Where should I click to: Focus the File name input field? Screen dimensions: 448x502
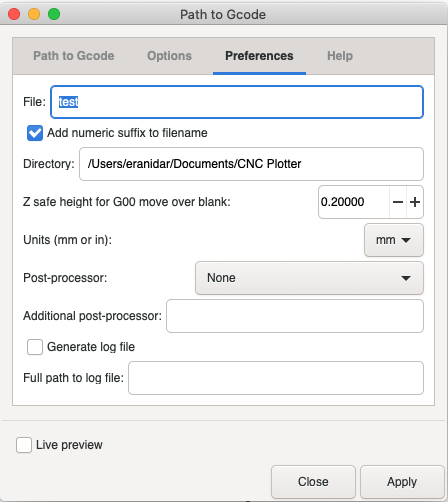click(x=237, y=102)
